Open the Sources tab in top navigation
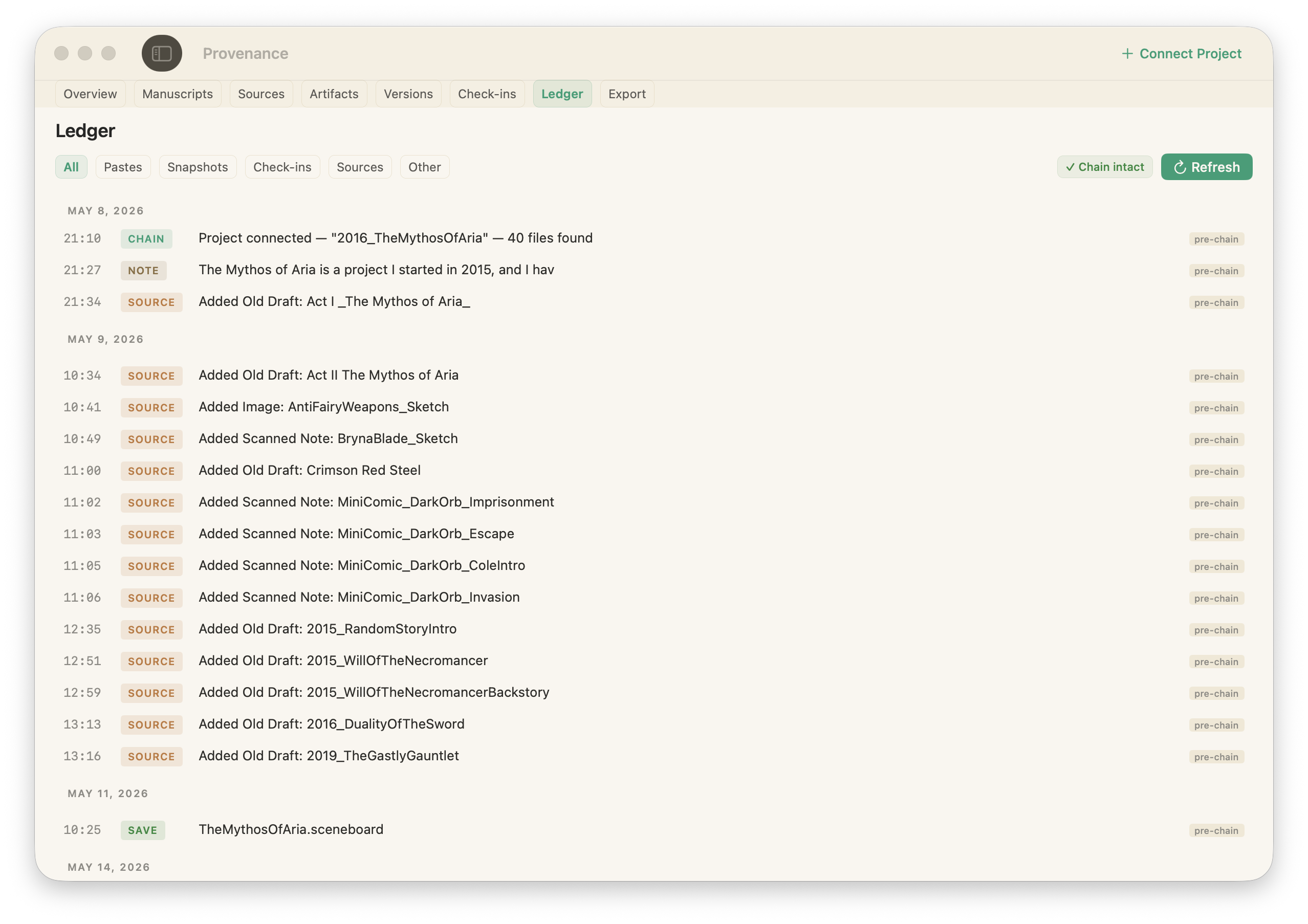 [261, 94]
